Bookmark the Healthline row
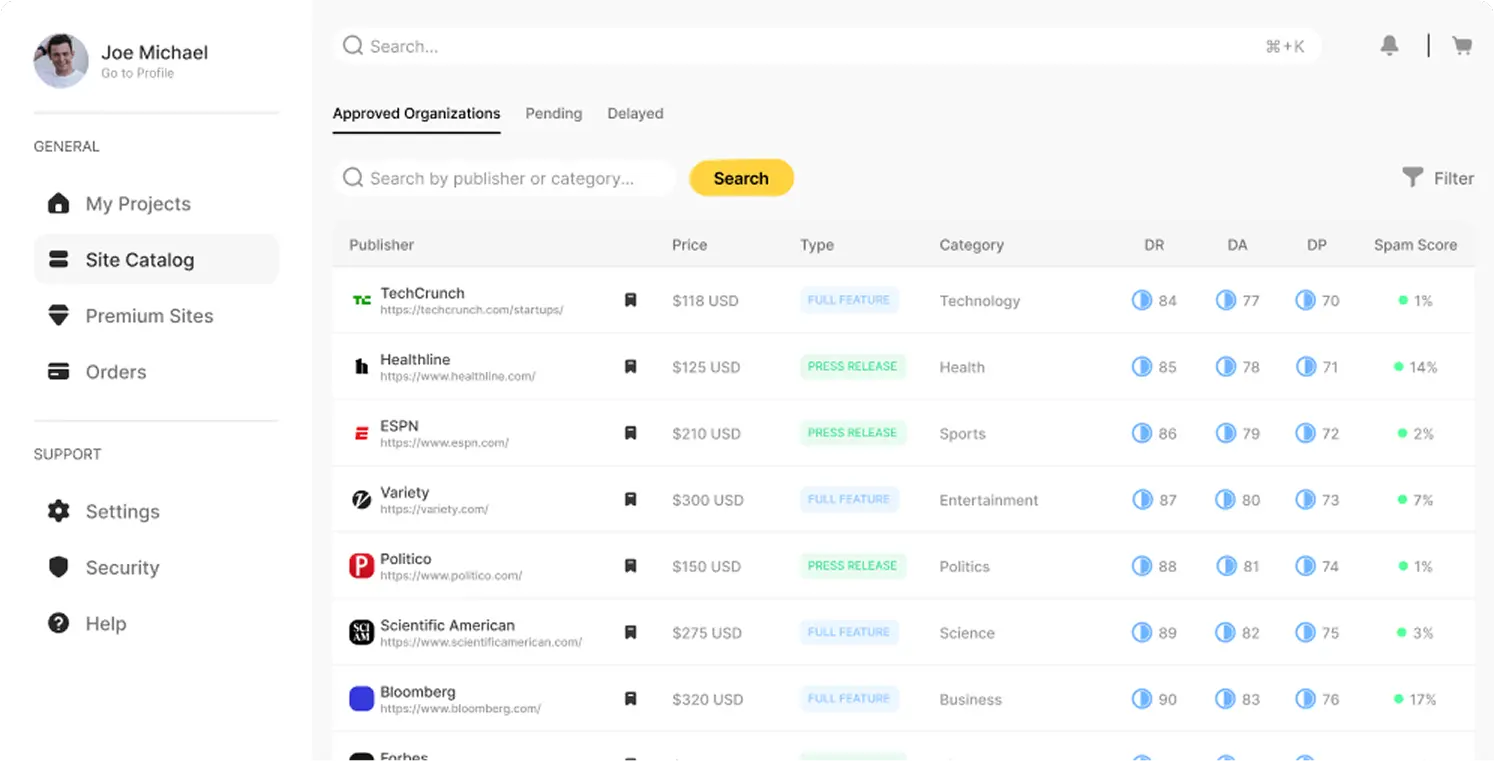Viewport: 1494px width, 761px height. coord(630,367)
